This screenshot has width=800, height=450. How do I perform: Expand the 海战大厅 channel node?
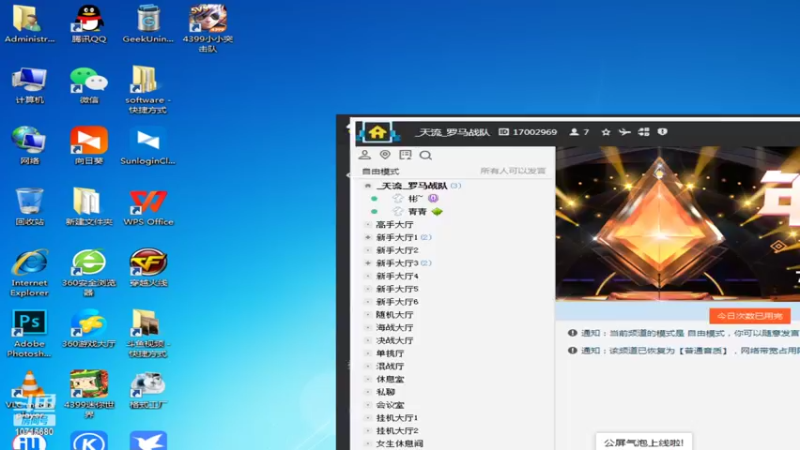click(368, 328)
